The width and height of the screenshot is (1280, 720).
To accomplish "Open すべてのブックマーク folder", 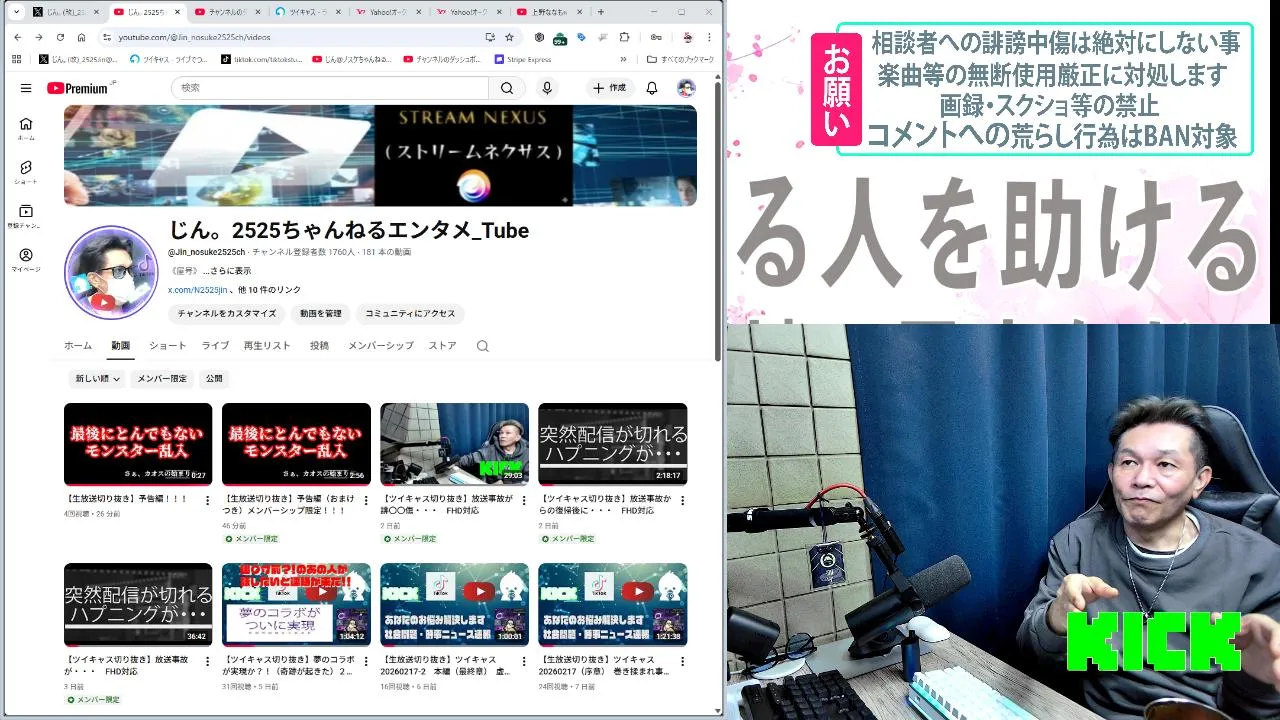I will [680, 59].
